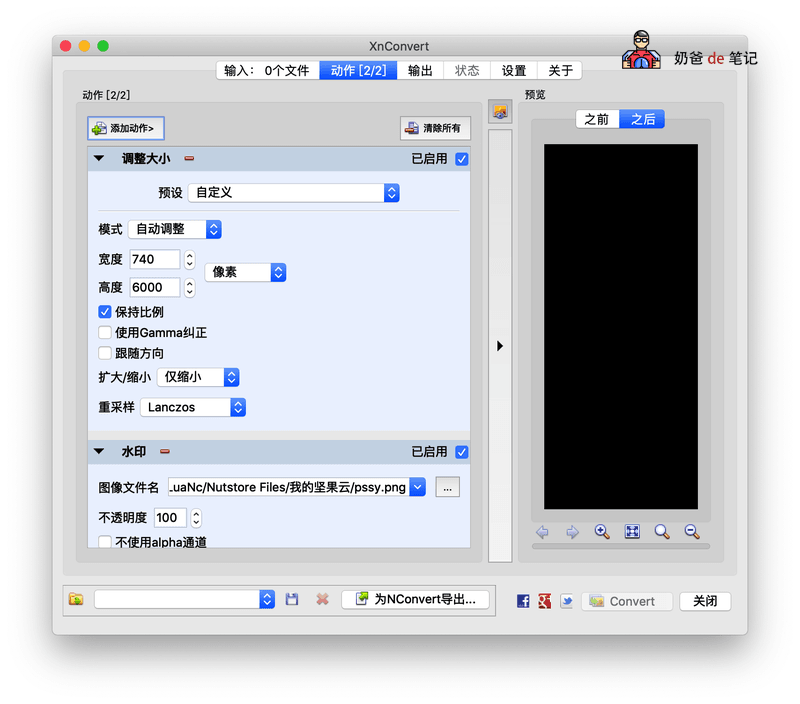This screenshot has width=800, height=704.
Task: Collapse the 调整大小 section triangle
Action: point(99,159)
